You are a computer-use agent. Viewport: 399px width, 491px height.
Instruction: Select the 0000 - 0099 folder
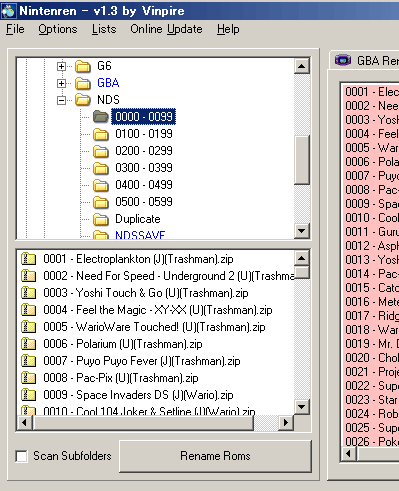[144, 117]
